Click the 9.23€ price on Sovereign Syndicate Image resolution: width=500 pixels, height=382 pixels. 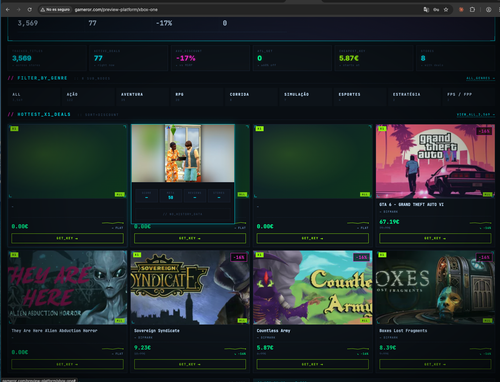point(142,348)
